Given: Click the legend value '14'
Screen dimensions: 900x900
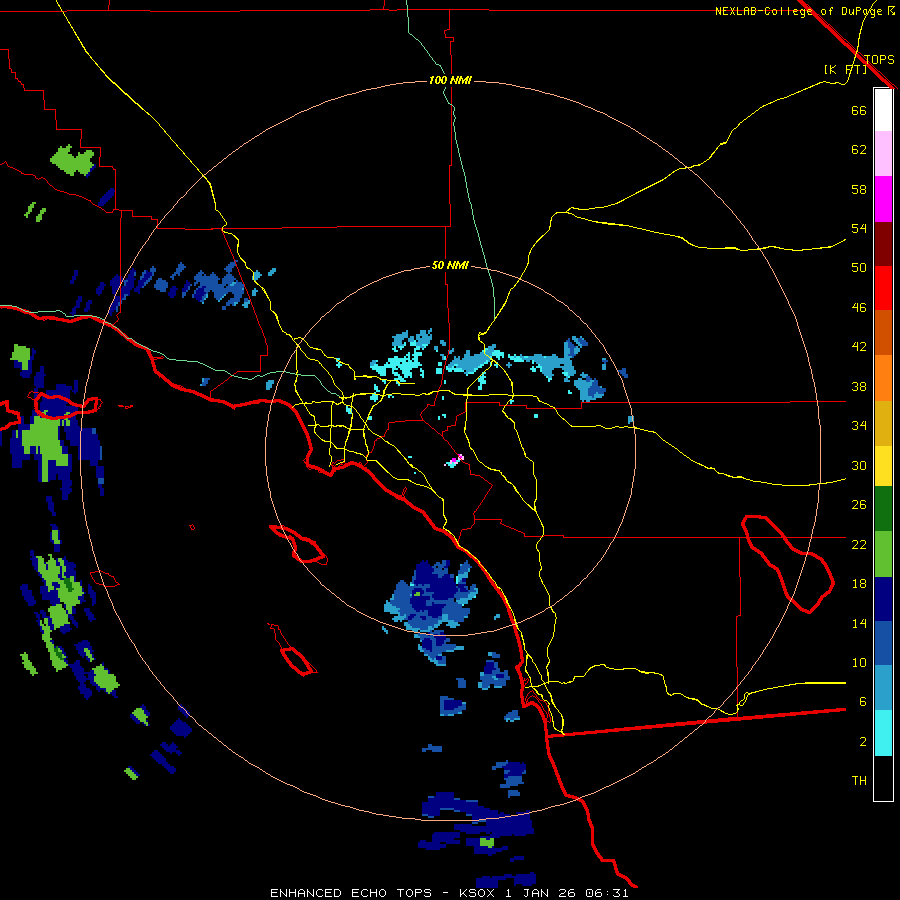Looking at the screenshot, I should click(x=859, y=623).
